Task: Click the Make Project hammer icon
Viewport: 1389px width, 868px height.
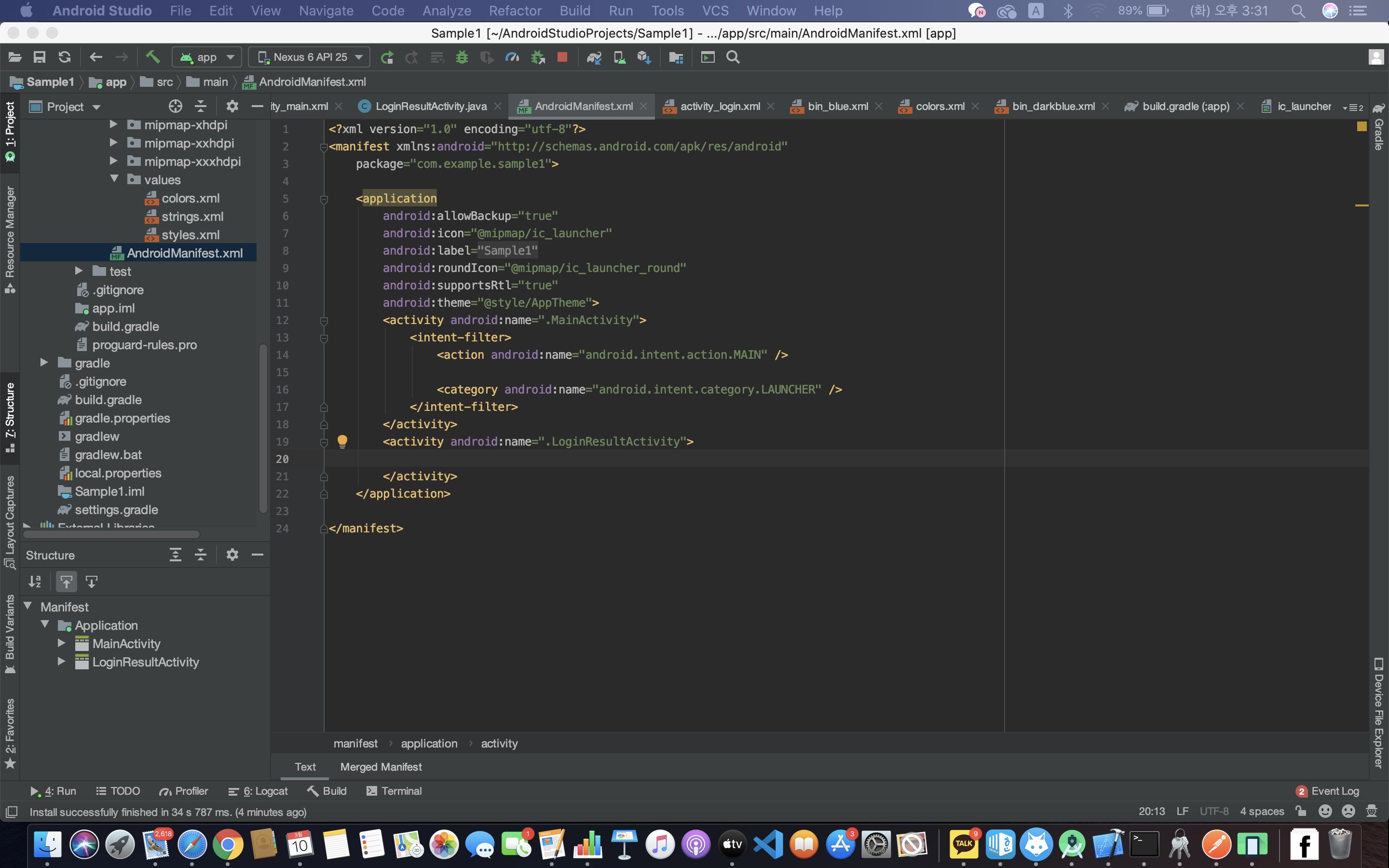Action: [x=152, y=57]
